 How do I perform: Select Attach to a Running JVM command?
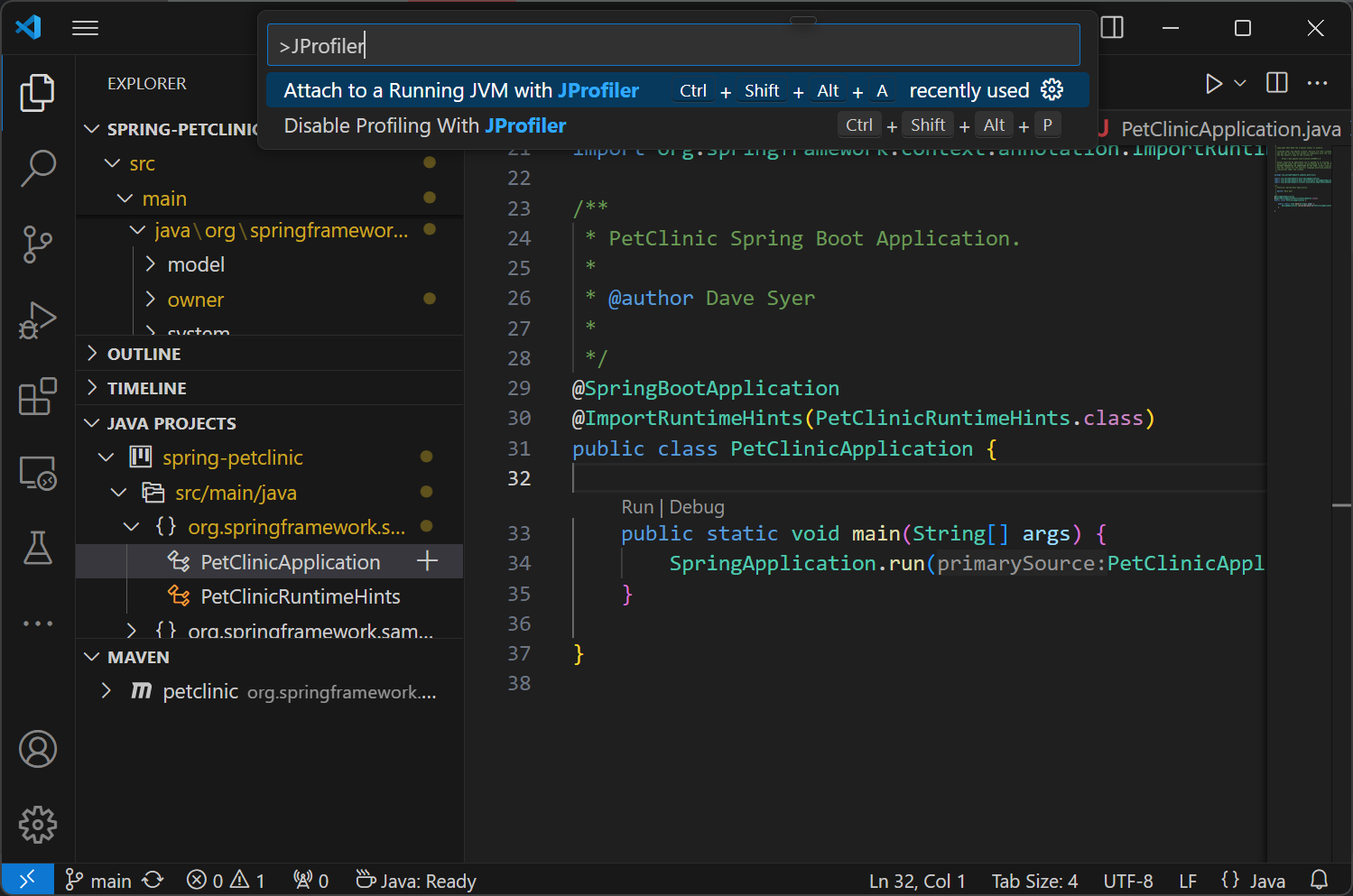coord(677,90)
